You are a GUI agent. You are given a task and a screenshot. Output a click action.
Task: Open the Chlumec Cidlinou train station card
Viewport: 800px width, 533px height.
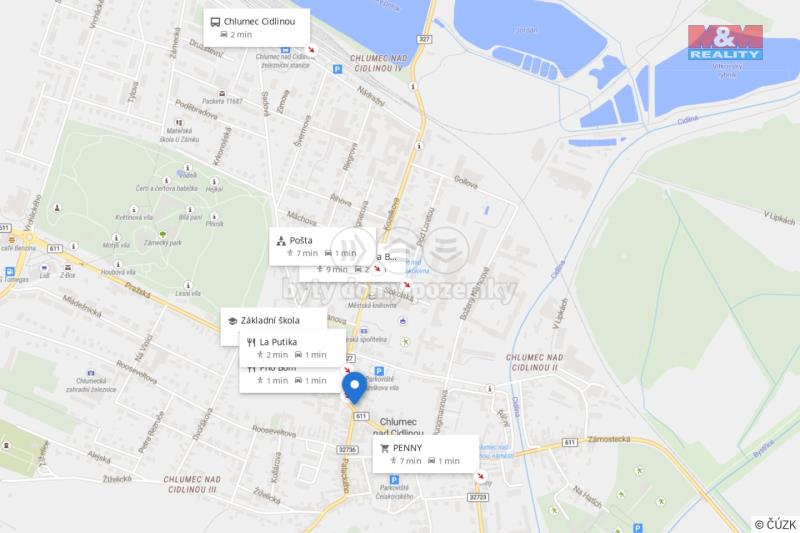257,28
